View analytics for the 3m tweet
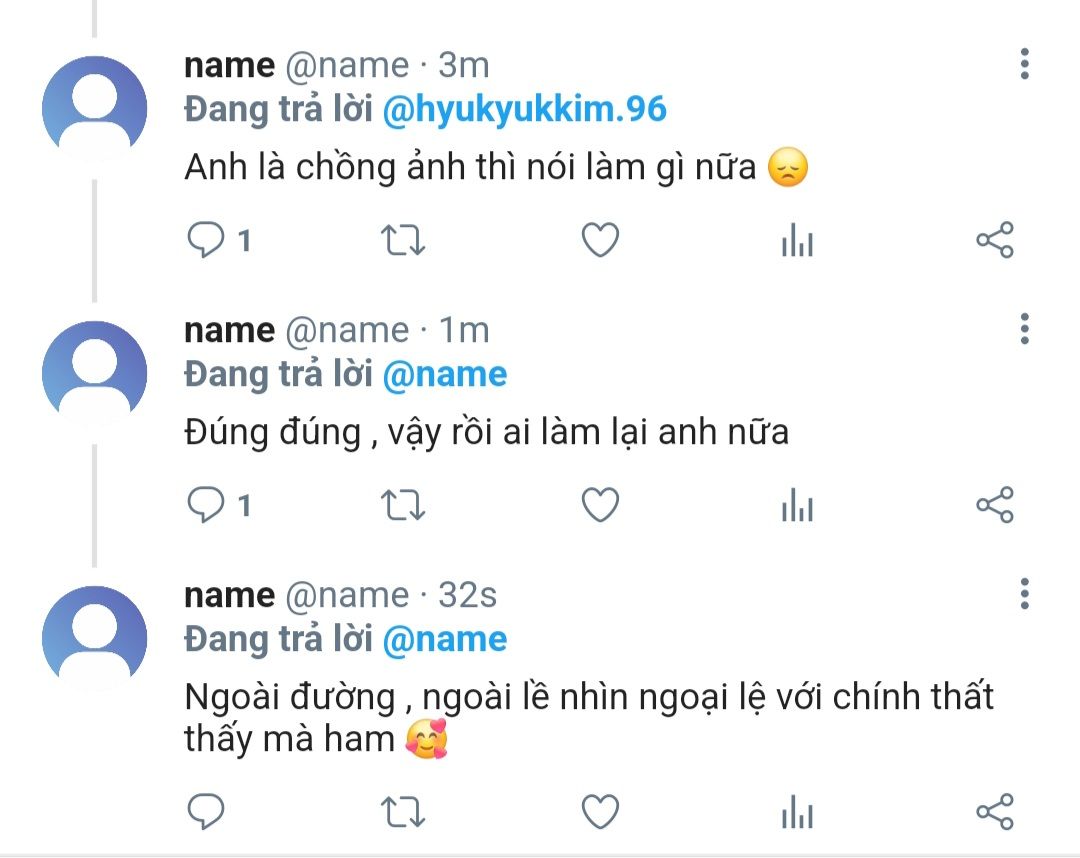This screenshot has height=858, width=1080. pyautogui.click(x=797, y=241)
